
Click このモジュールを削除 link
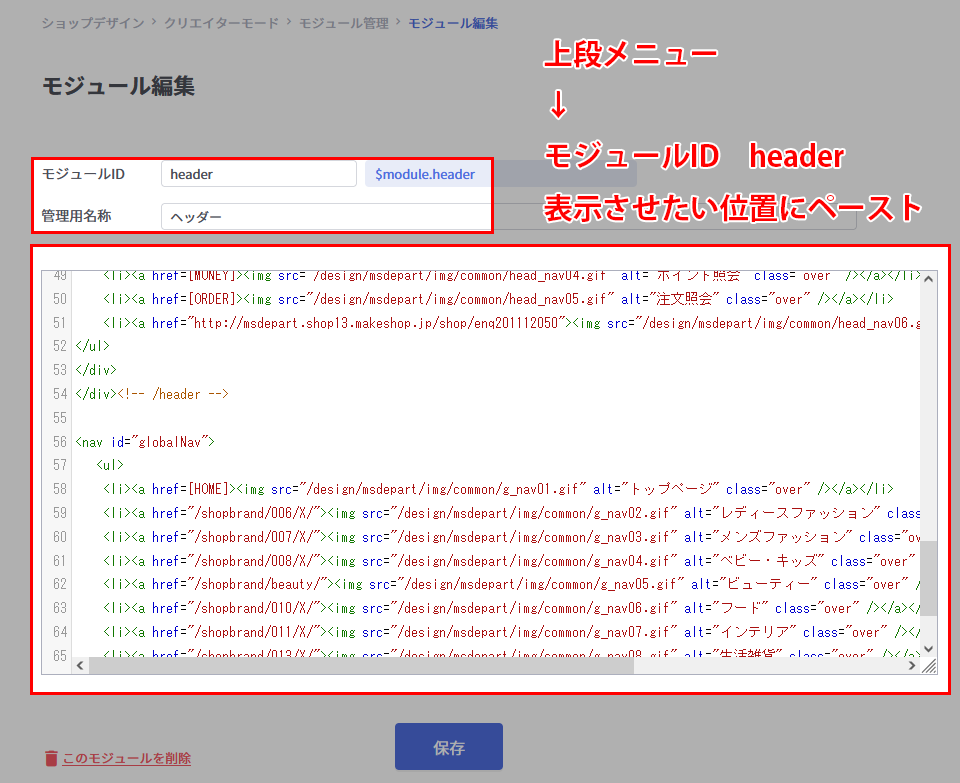coord(127,758)
